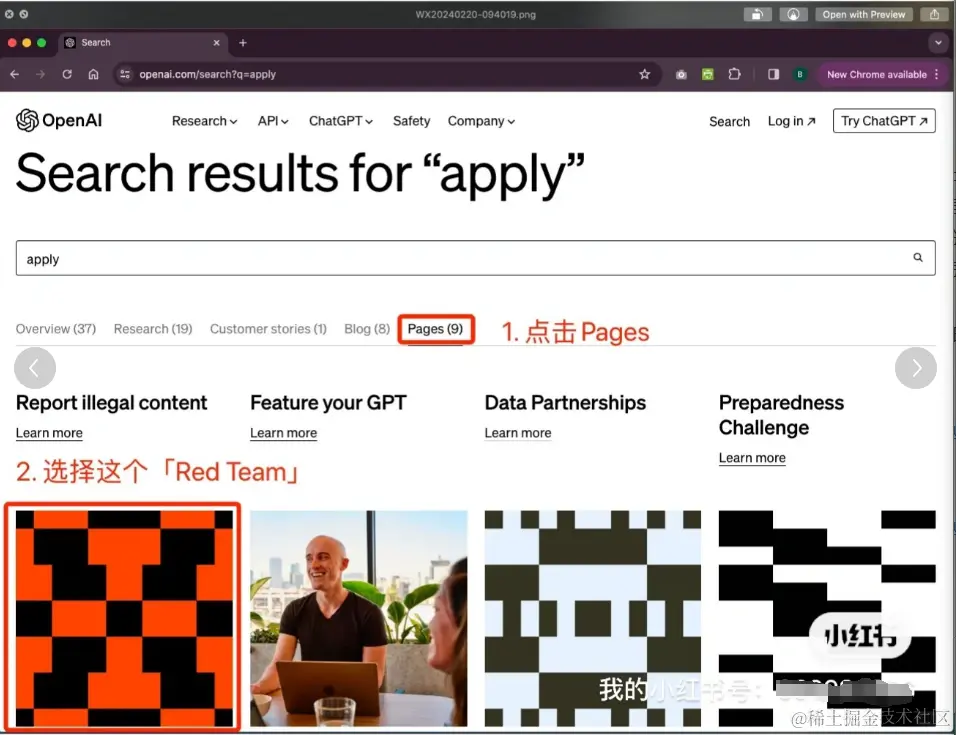
Task: Select the Pages (9) tab
Action: [435, 329]
